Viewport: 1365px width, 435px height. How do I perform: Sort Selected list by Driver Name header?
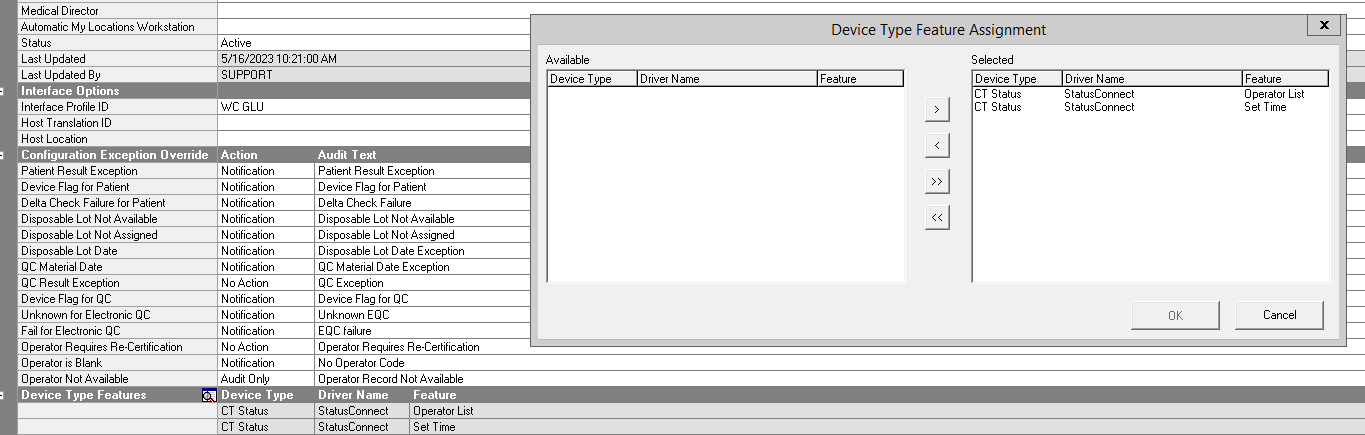(x=1151, y=79)
